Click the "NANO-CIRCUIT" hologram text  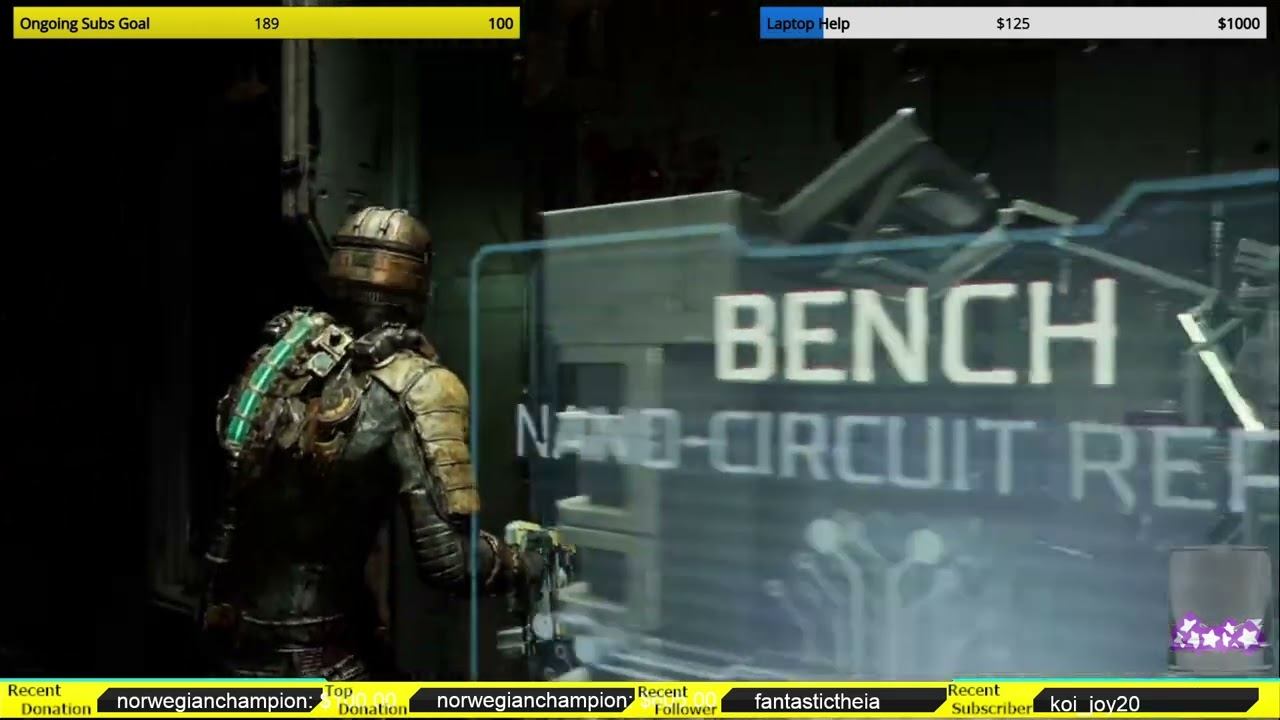(774, 444)
